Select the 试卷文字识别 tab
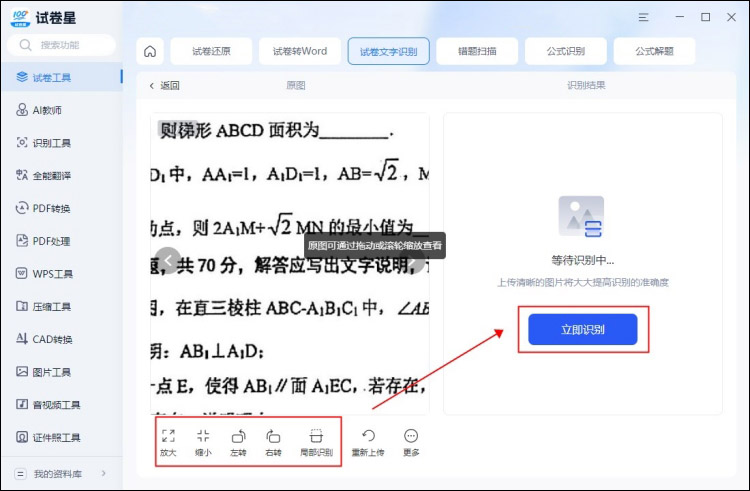750x491 pixels. tap(388, 51)
